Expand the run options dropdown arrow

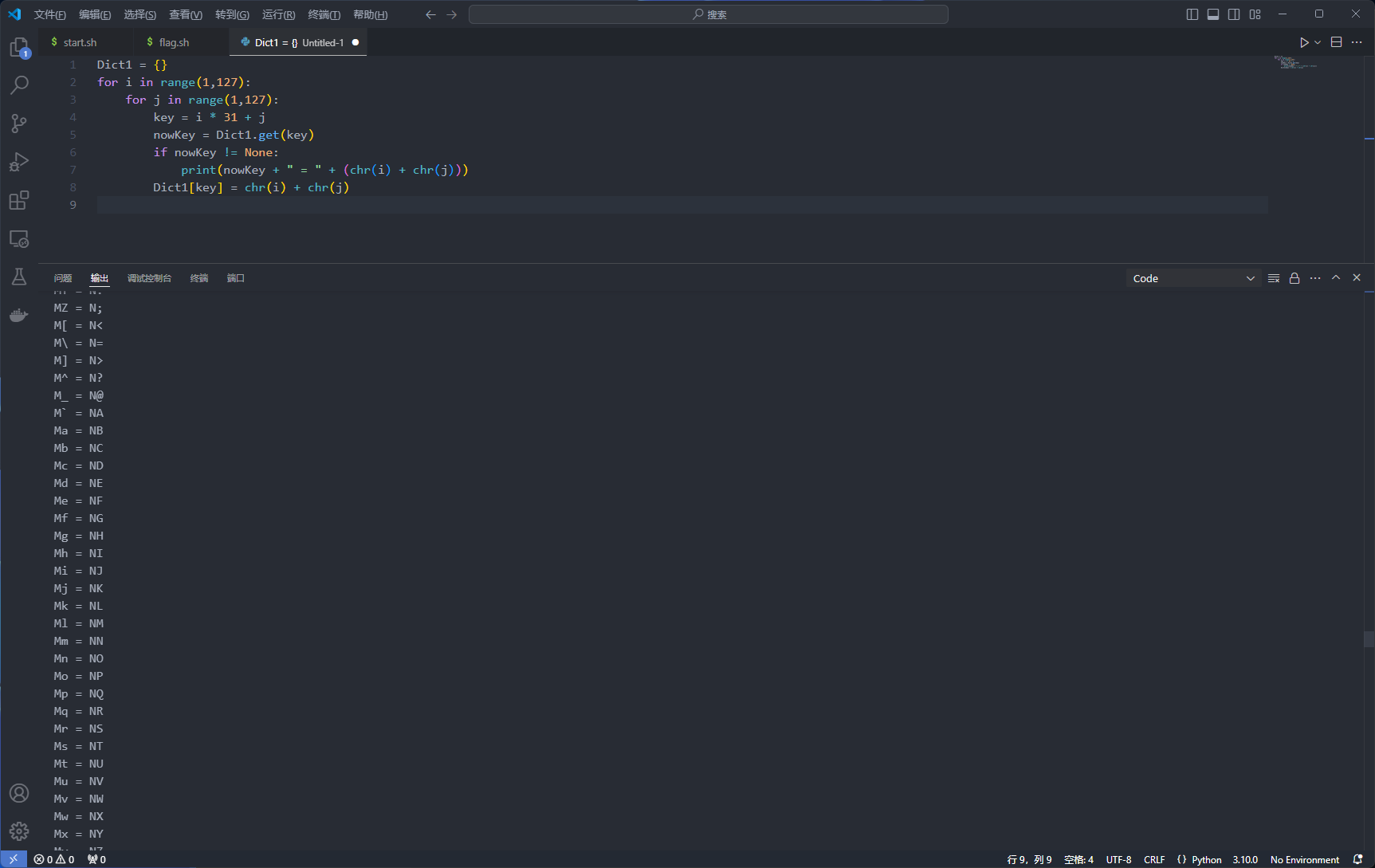coord(1318,42)
